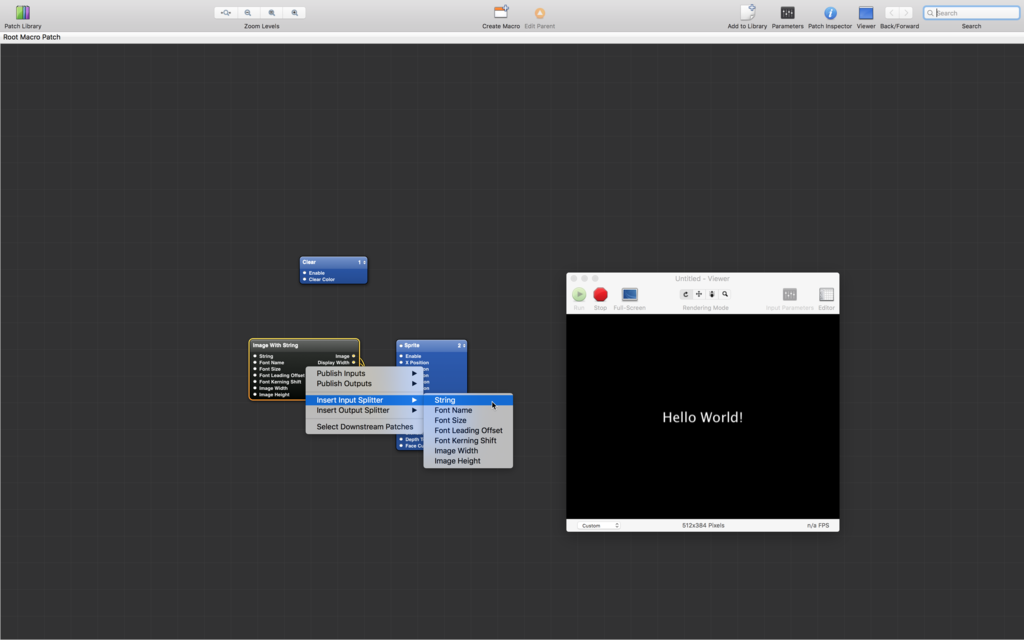Choose Image Height in the splitter submenu
1024x640 pixels.
click(468, 461)
